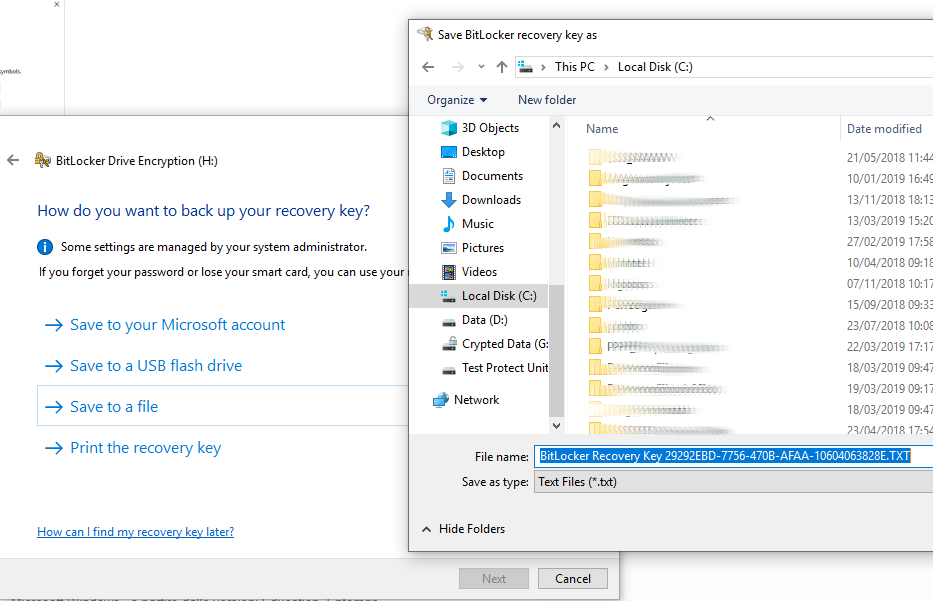Close the background panel with the X
Screen dimensions: 933x601
(x=57, y=4)
